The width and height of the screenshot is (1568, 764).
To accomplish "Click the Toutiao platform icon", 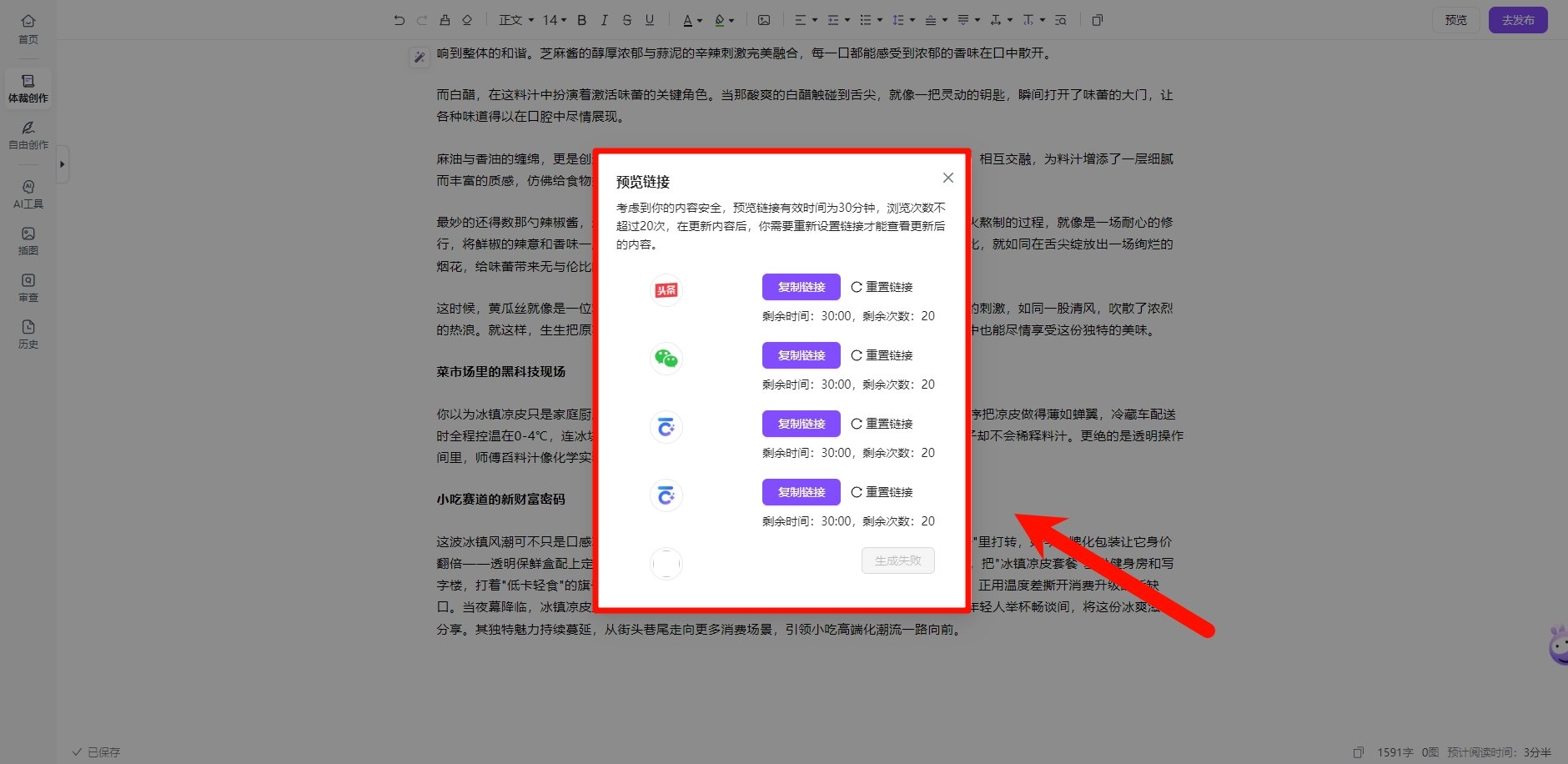I will point(666,290).
